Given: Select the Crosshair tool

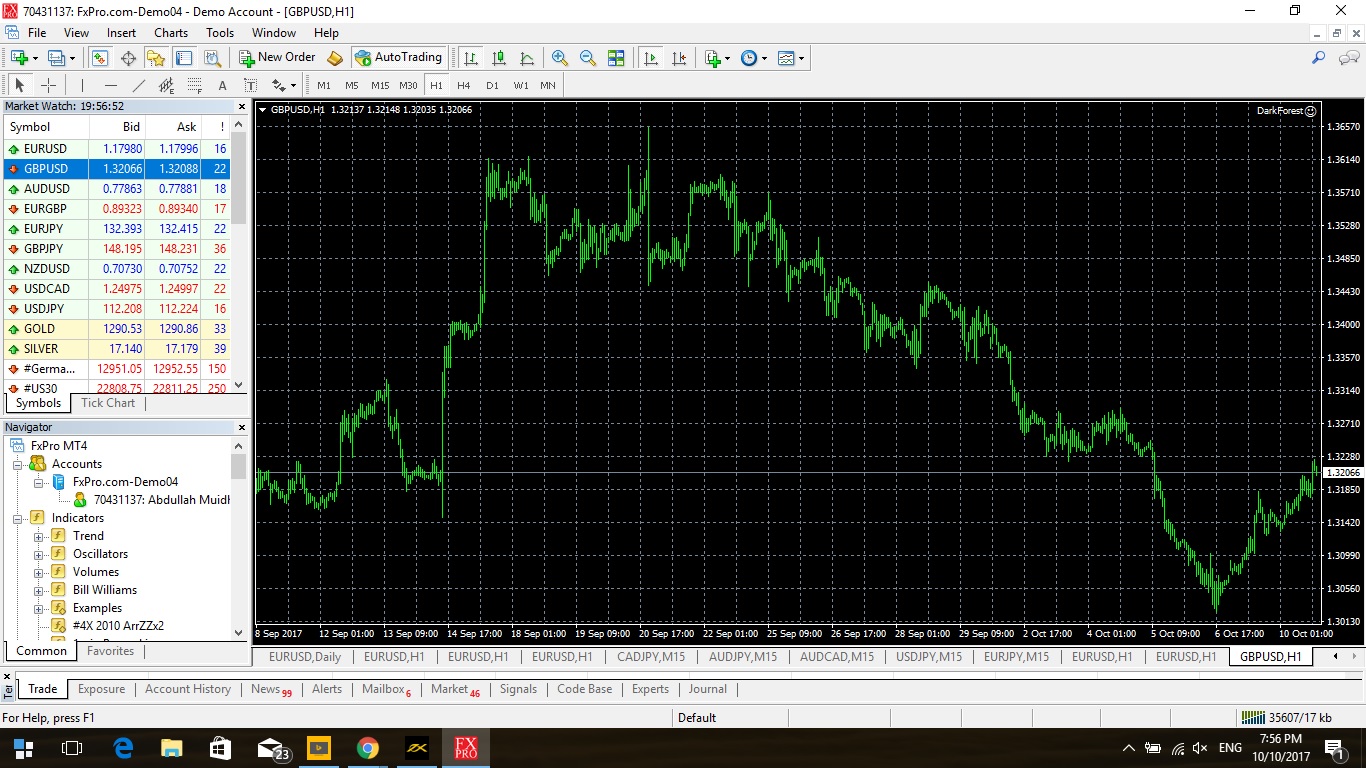Looking at the screenshot, I should pos(47,85).
